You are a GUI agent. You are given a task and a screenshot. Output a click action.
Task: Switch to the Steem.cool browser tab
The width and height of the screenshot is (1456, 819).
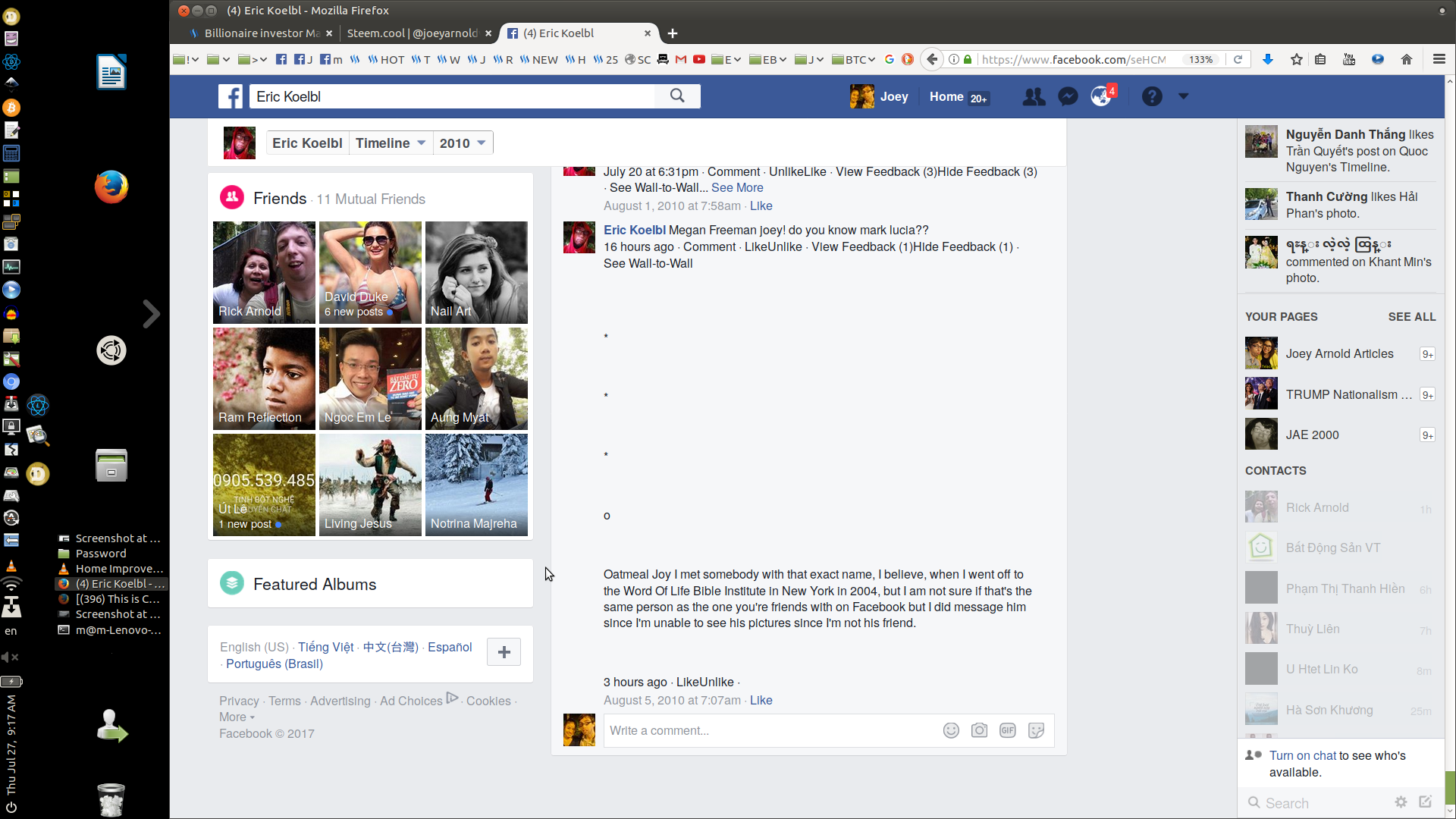tap(413, 33)
